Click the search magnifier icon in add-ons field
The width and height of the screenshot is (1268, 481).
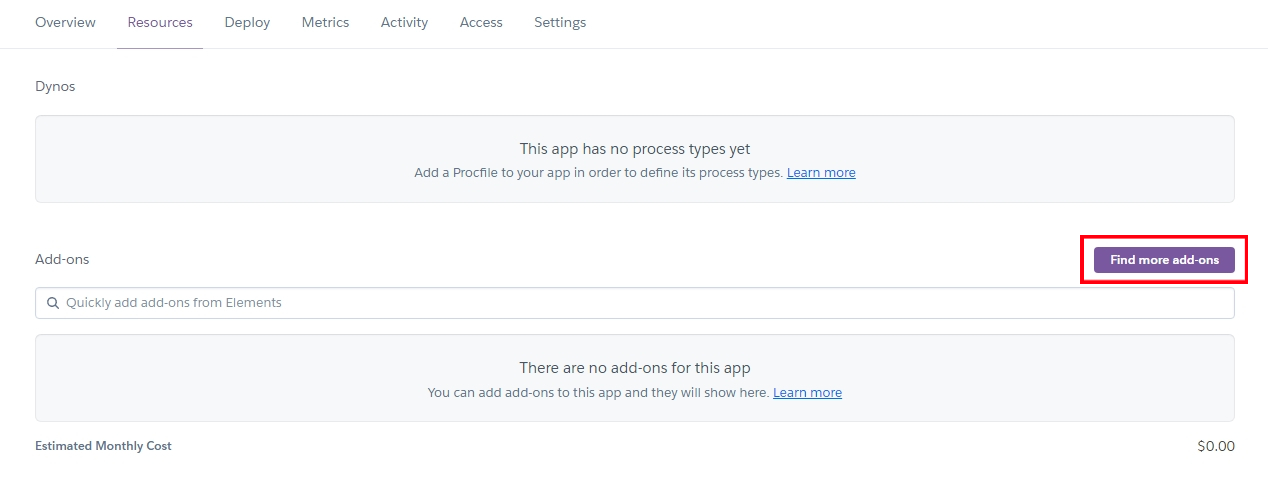click(53, 303)
